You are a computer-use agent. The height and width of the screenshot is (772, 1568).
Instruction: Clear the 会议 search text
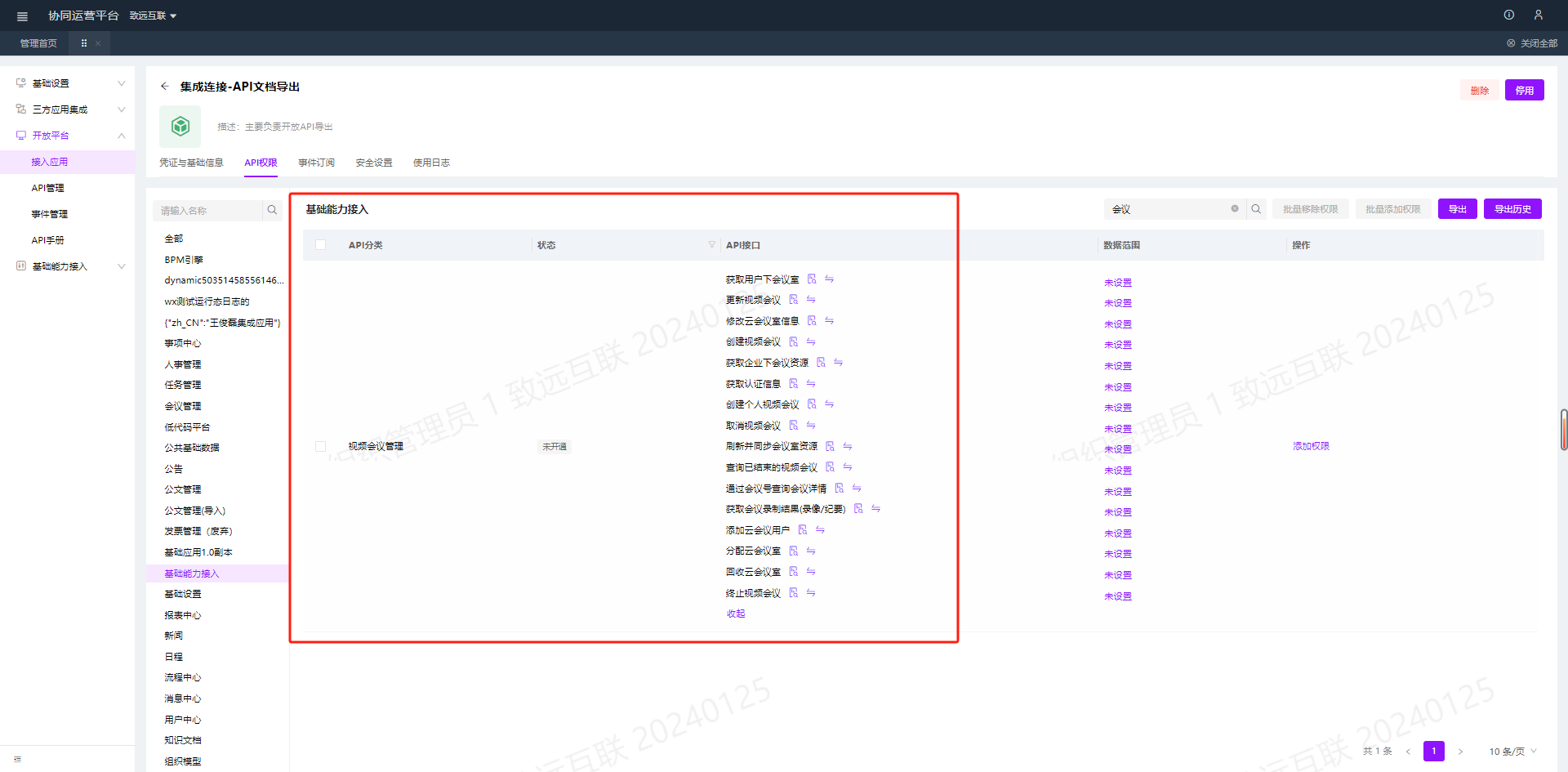(x=1235, y=209)
